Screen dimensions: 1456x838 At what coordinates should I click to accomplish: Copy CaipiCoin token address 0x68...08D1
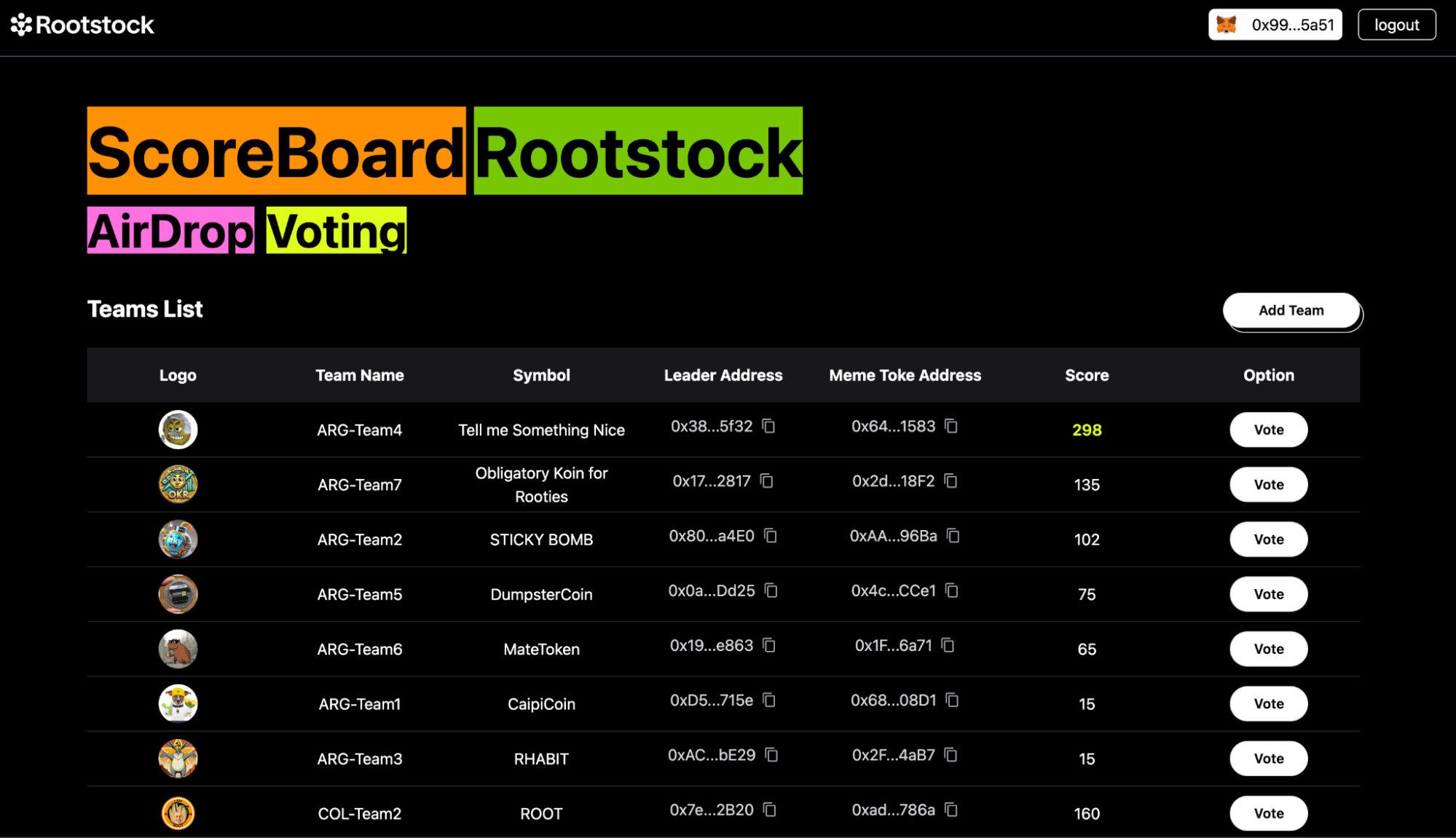pos(952,700)
